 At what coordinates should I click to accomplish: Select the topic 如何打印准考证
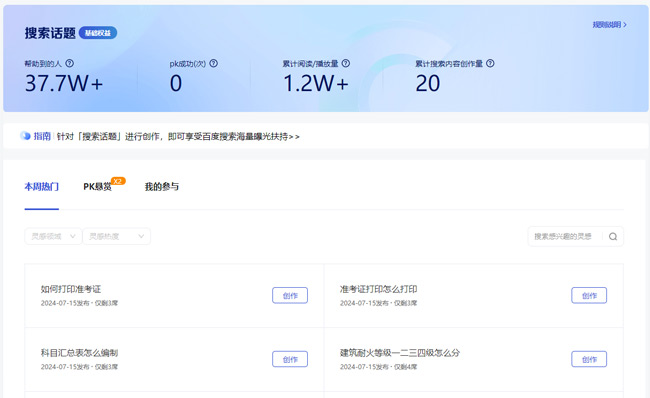pos(71,289)
